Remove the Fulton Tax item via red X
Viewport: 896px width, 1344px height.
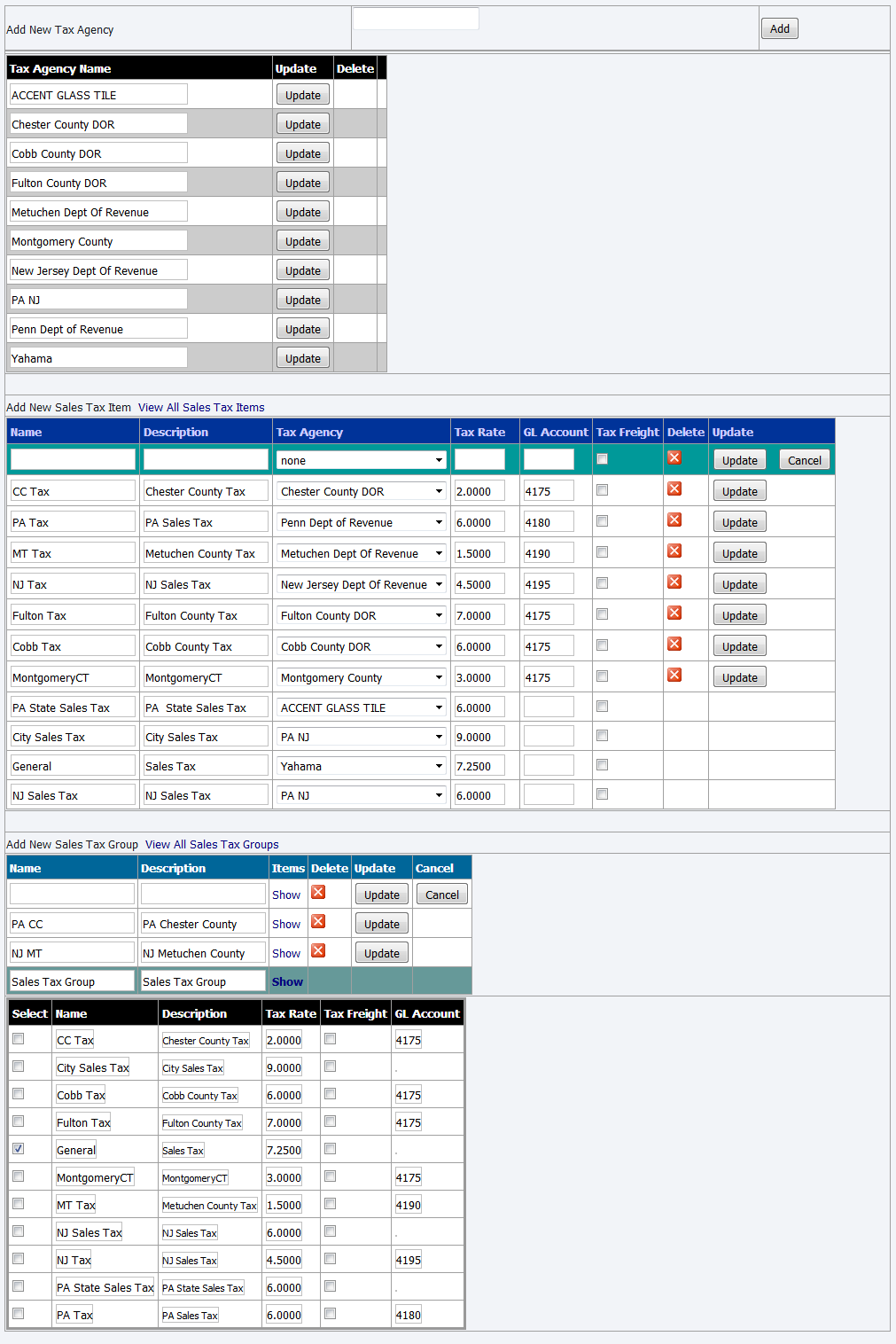tap(674, 613)
